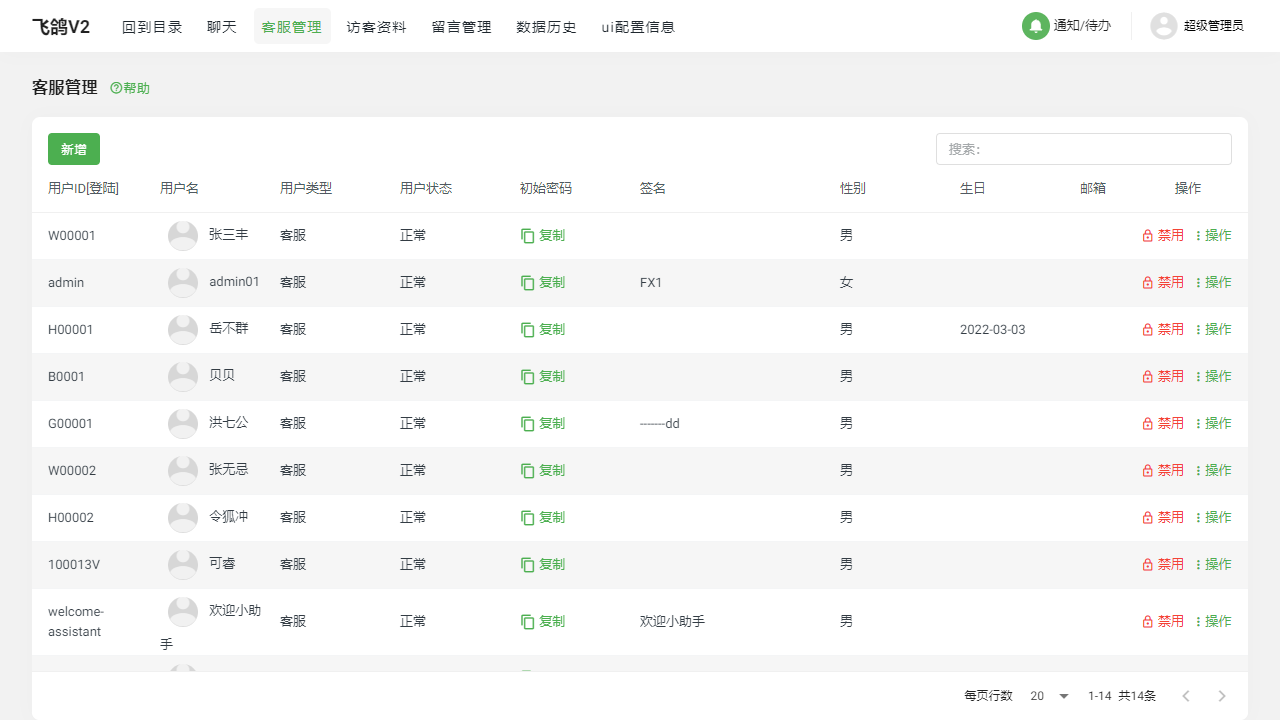This screenshot has width=1280, height=720.
Task: Open the 操作 menu for user B0001
Action: tap(1213, 377)
